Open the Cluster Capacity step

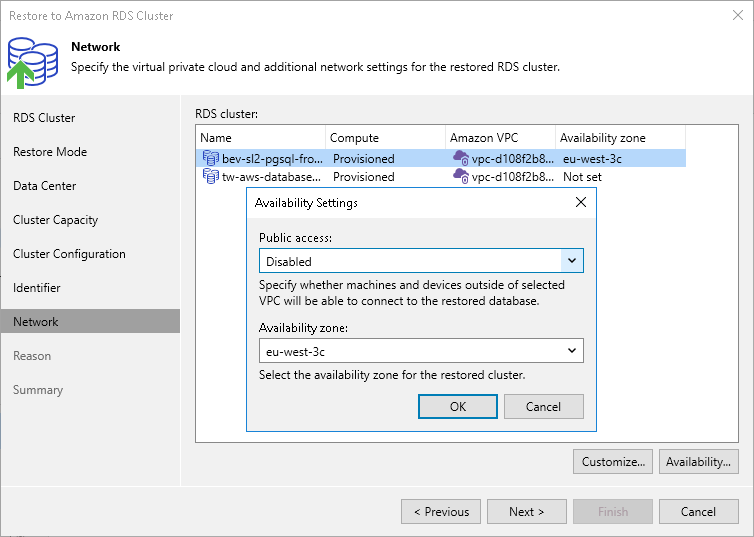point(55,220)
